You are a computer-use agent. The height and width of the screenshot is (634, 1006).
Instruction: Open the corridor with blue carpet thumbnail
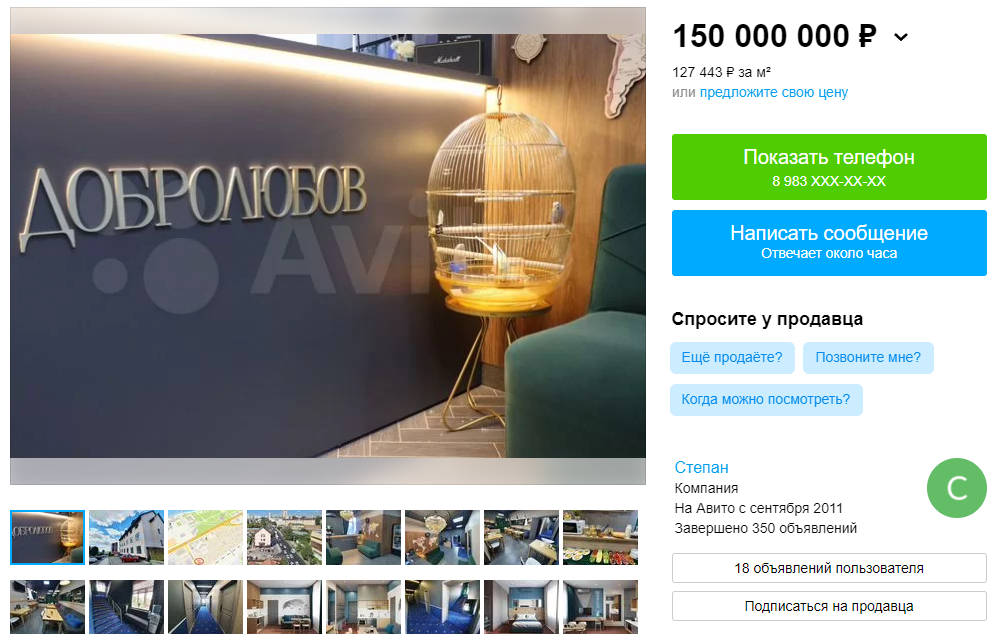coord(205,607)
